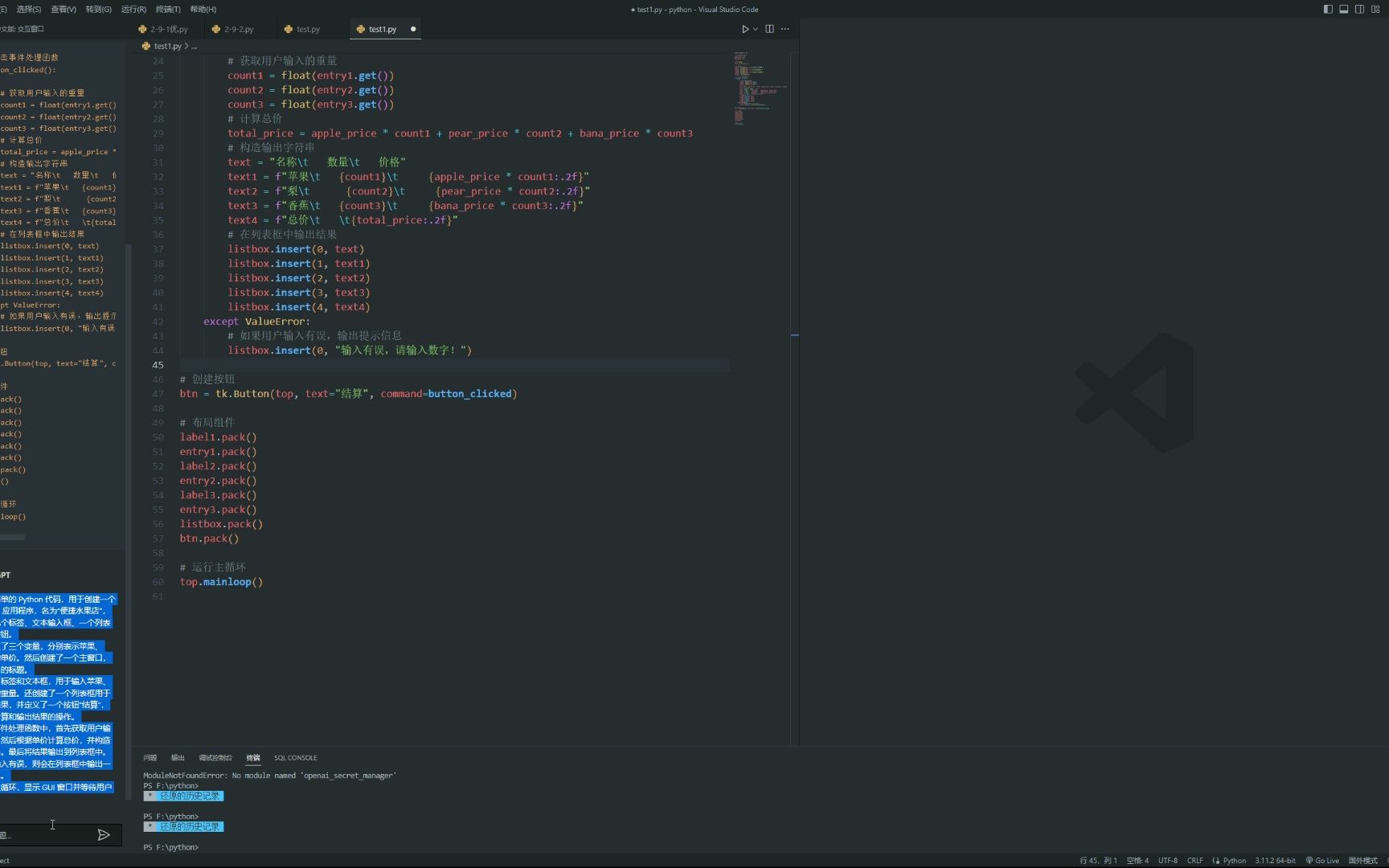This screenshot has height=868, width=1389.
Task: Click the except ValueError: line
Action: pos(256,321)
